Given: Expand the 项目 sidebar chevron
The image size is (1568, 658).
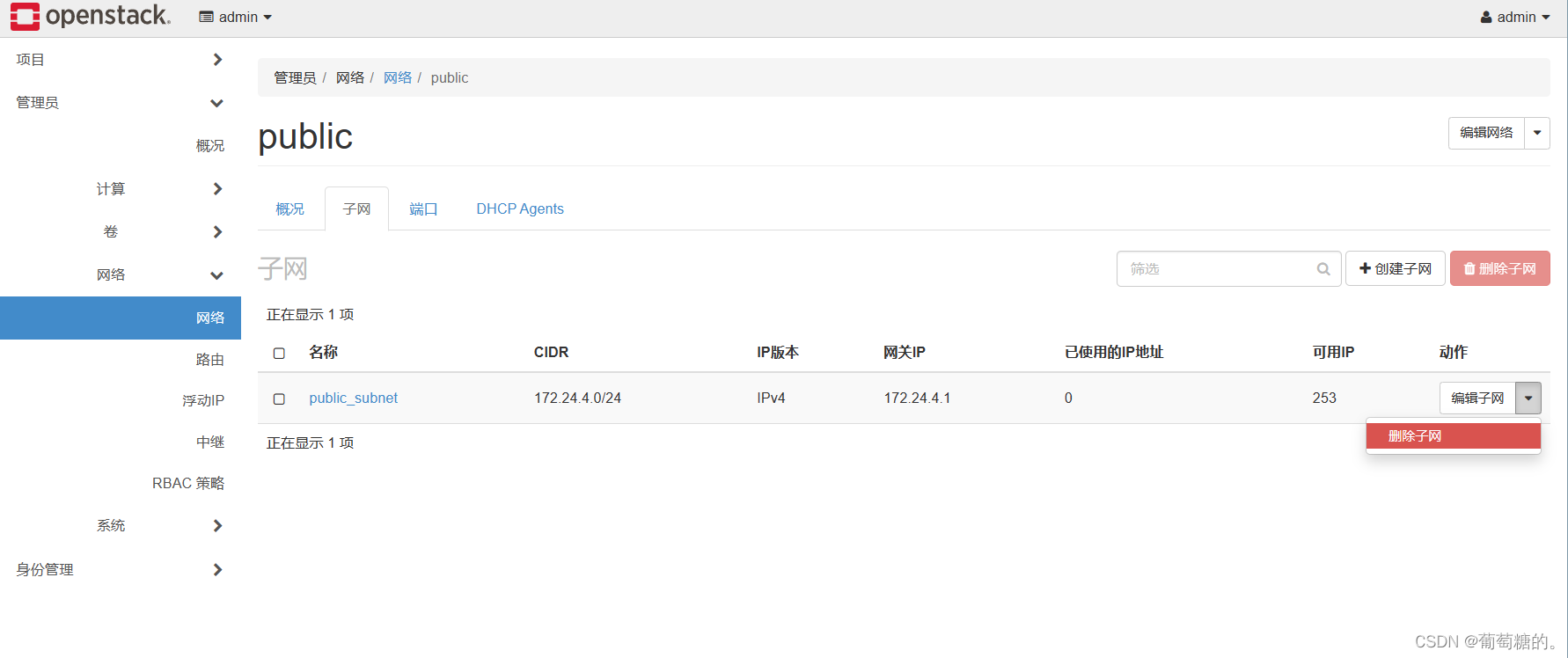Looking at the screenshot, I should pos(217,59).
